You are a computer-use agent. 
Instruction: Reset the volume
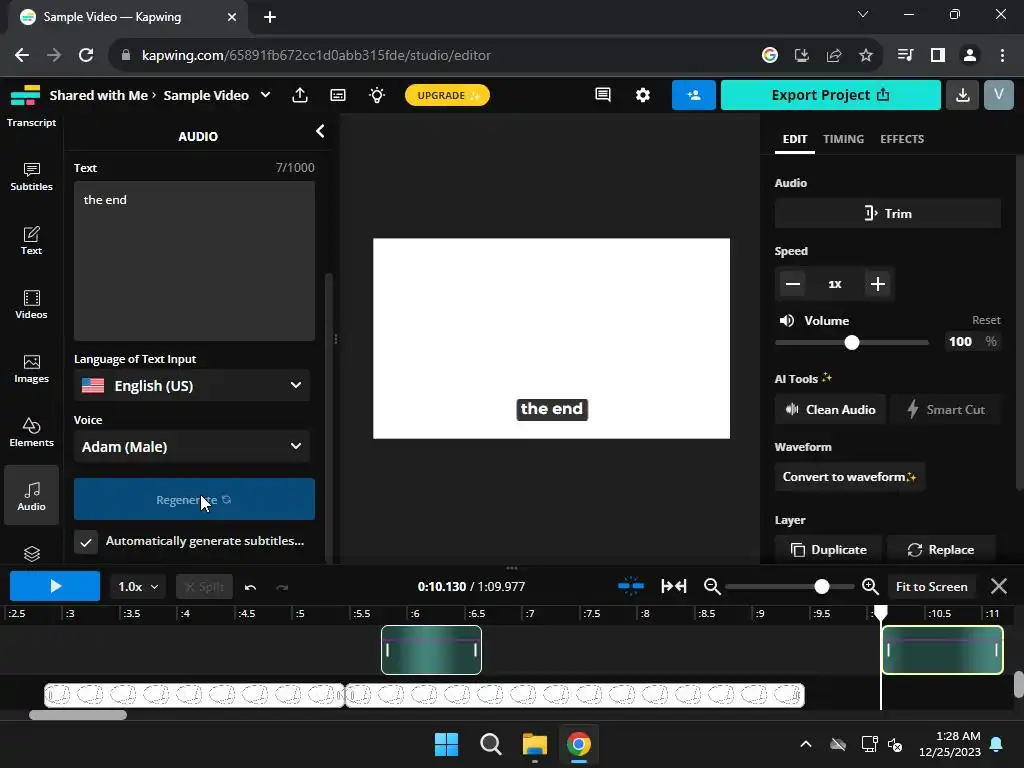click(986, 320)
